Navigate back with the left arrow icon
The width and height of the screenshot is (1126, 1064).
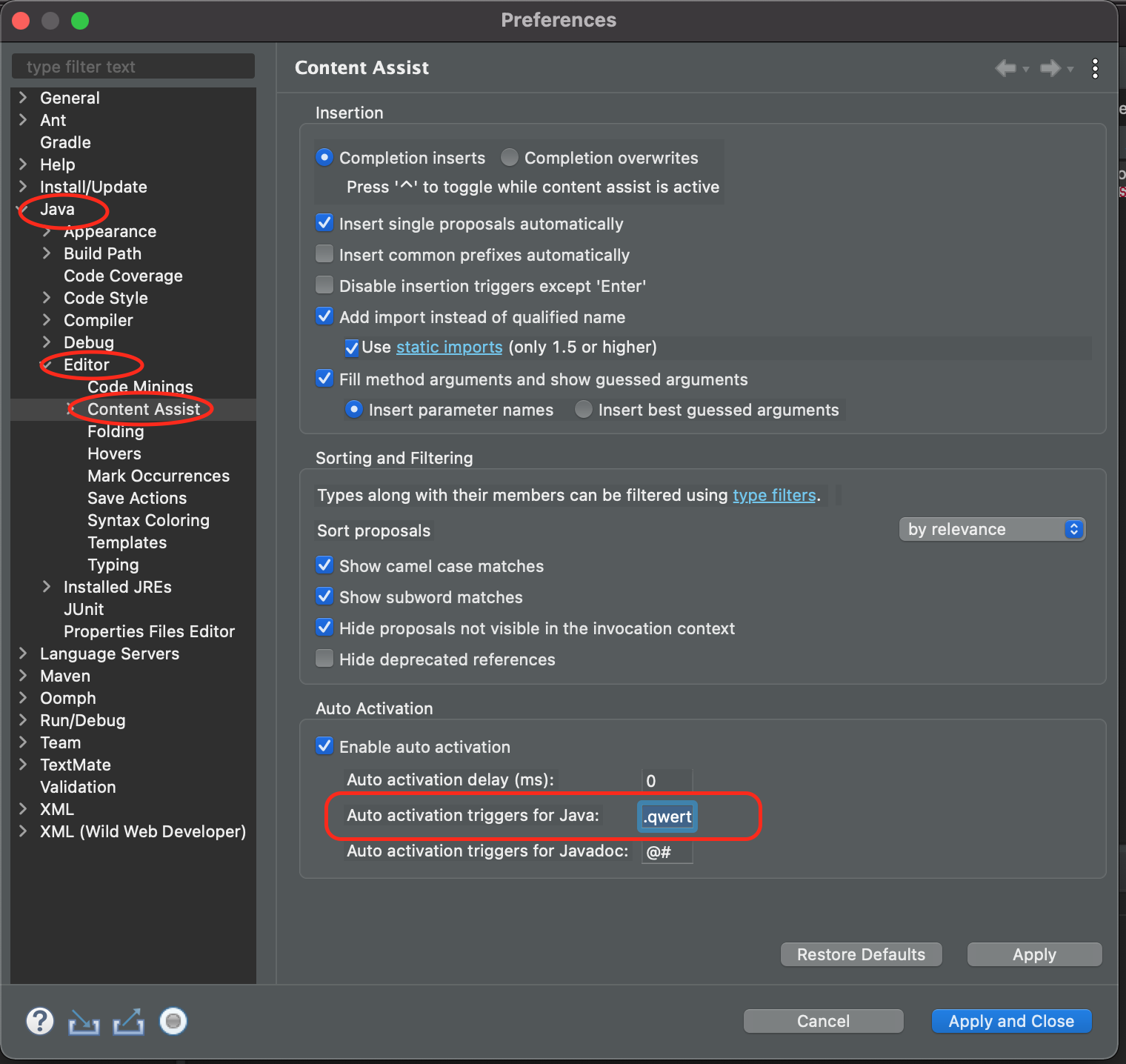1005,68
